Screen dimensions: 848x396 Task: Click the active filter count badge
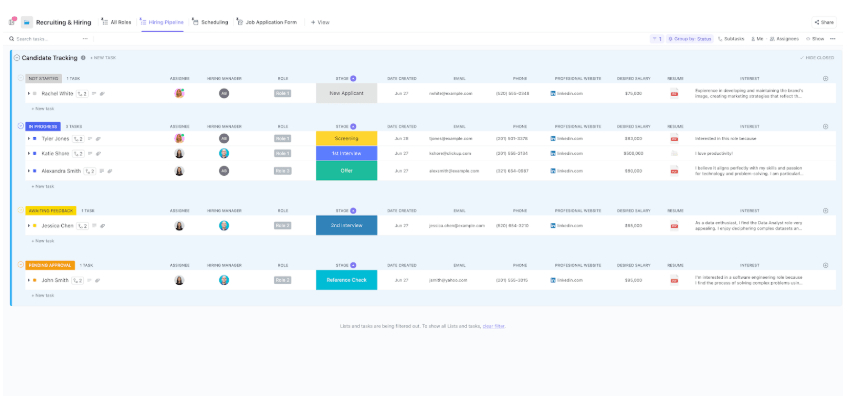(657, 39)
